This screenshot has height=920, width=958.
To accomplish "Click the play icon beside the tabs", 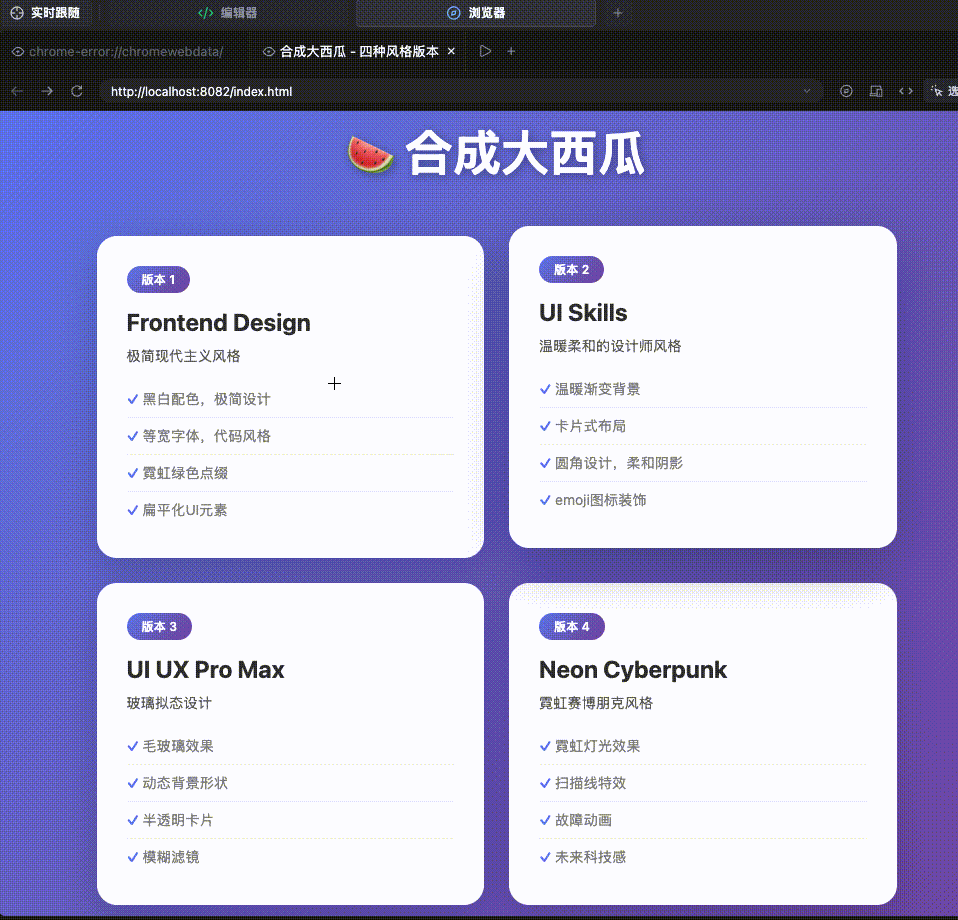I will point(485,51).
